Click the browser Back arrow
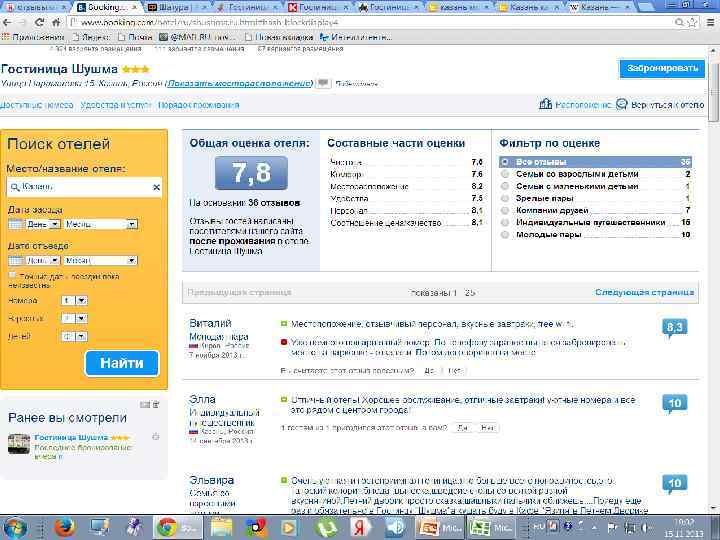Image resolution: width=720 pixels, height=540 pixels. tap(8, 22)
